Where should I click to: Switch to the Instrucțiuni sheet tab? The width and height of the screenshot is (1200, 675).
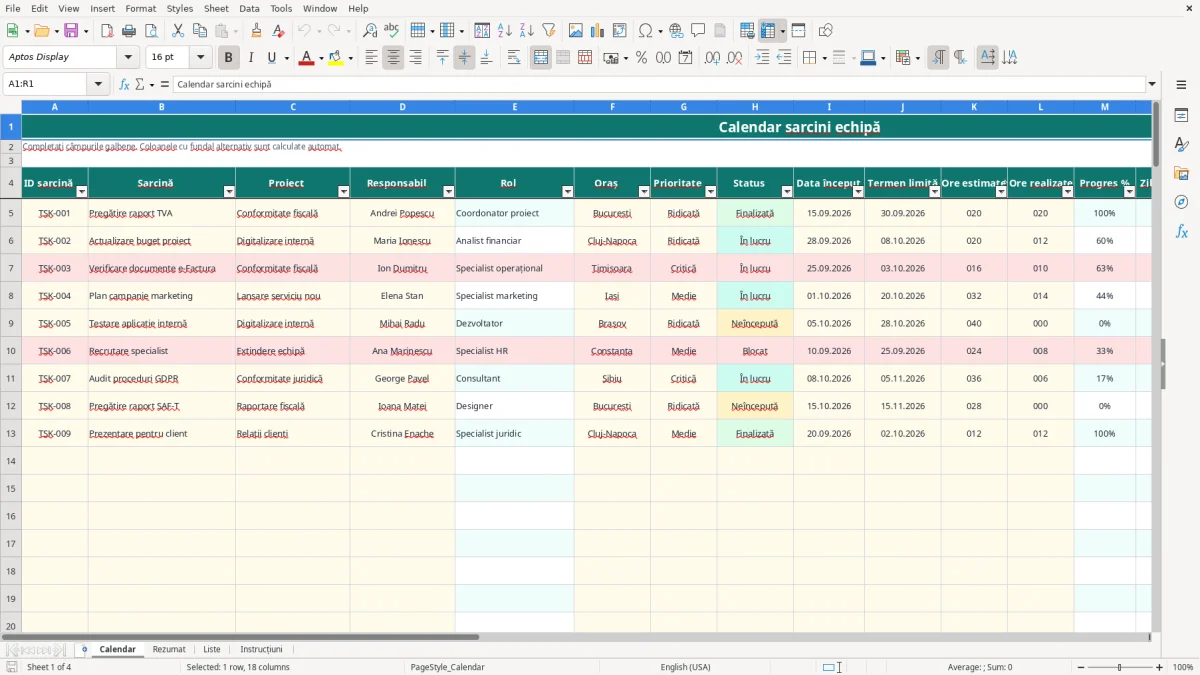[261, 649]
